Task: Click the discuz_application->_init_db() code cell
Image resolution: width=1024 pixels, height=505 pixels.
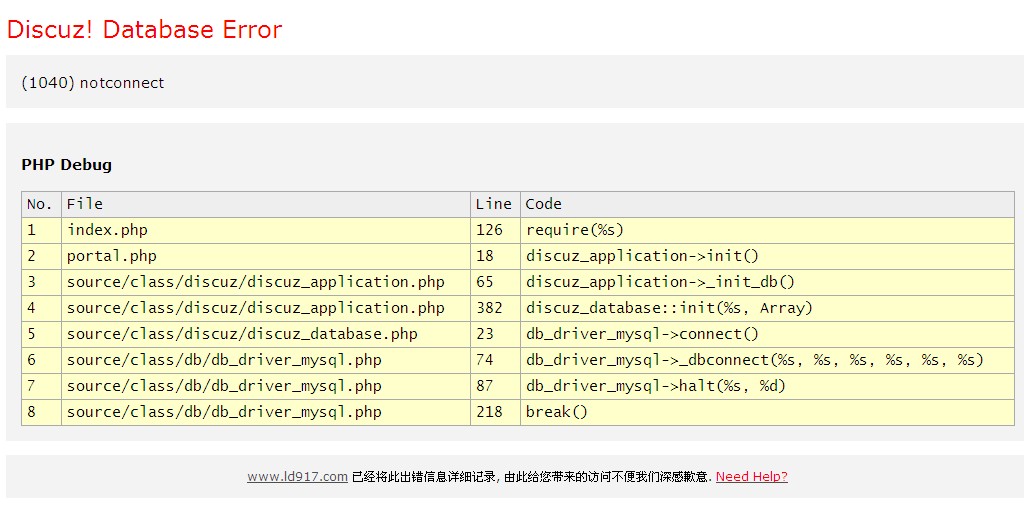Action: (660, 282)
